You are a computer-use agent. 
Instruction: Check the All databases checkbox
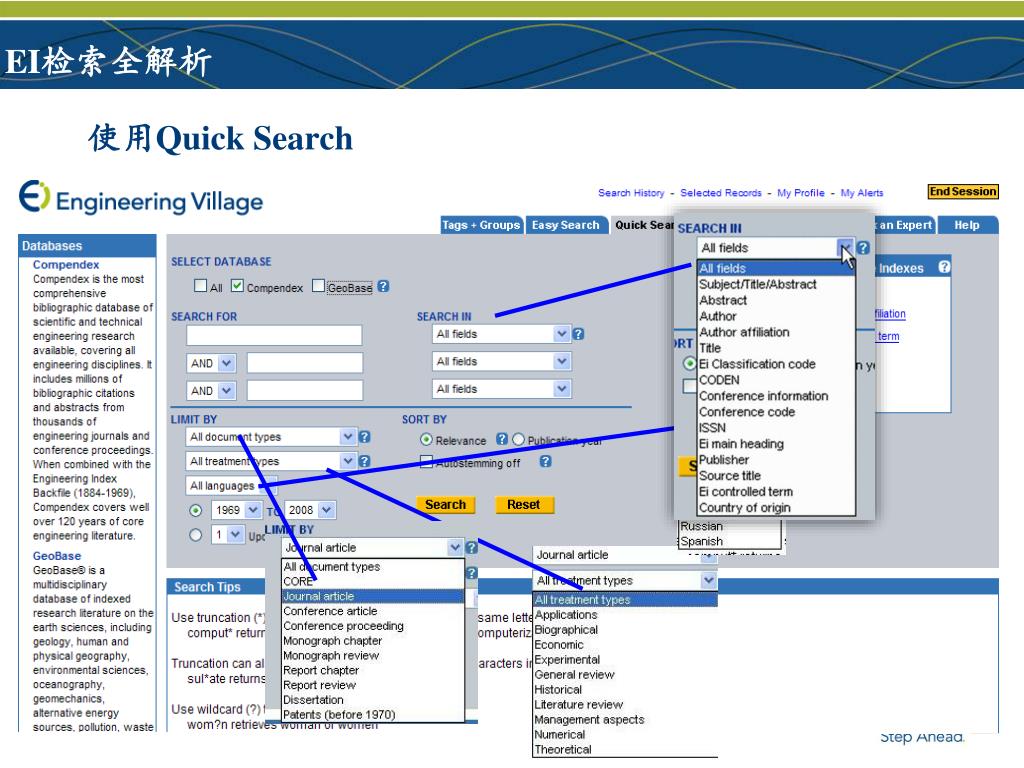click(200, 285)
